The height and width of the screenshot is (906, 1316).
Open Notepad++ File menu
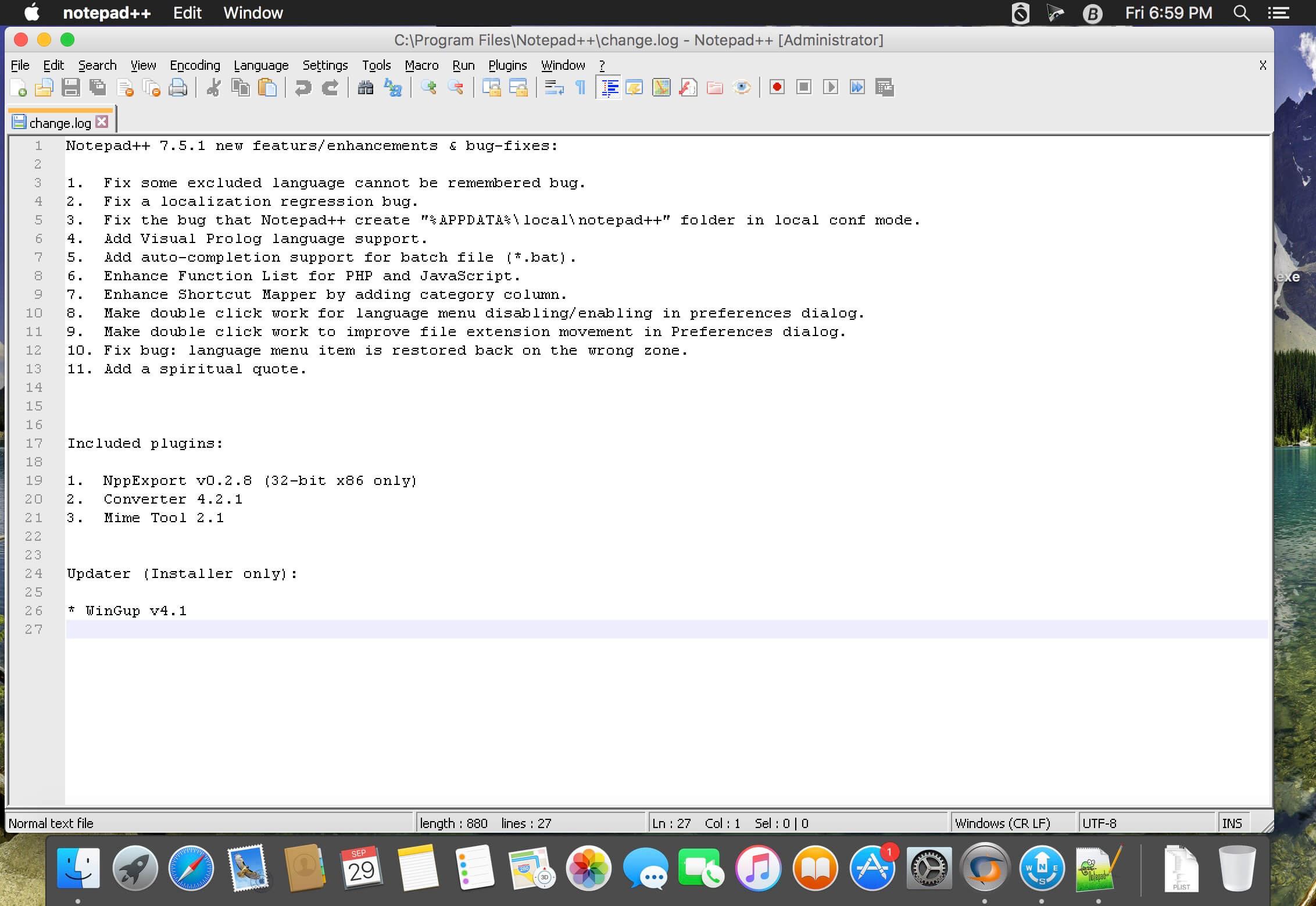click(20, 65)
